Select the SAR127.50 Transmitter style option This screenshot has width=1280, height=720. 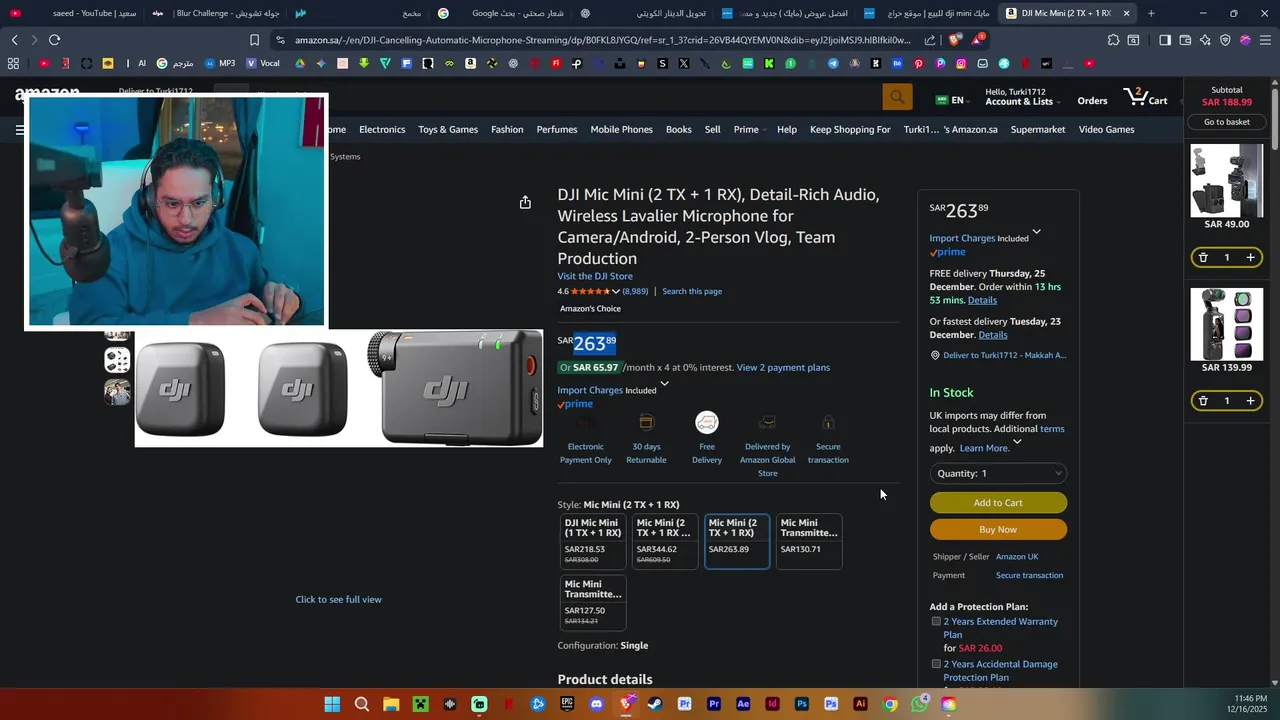coord(593,603)
